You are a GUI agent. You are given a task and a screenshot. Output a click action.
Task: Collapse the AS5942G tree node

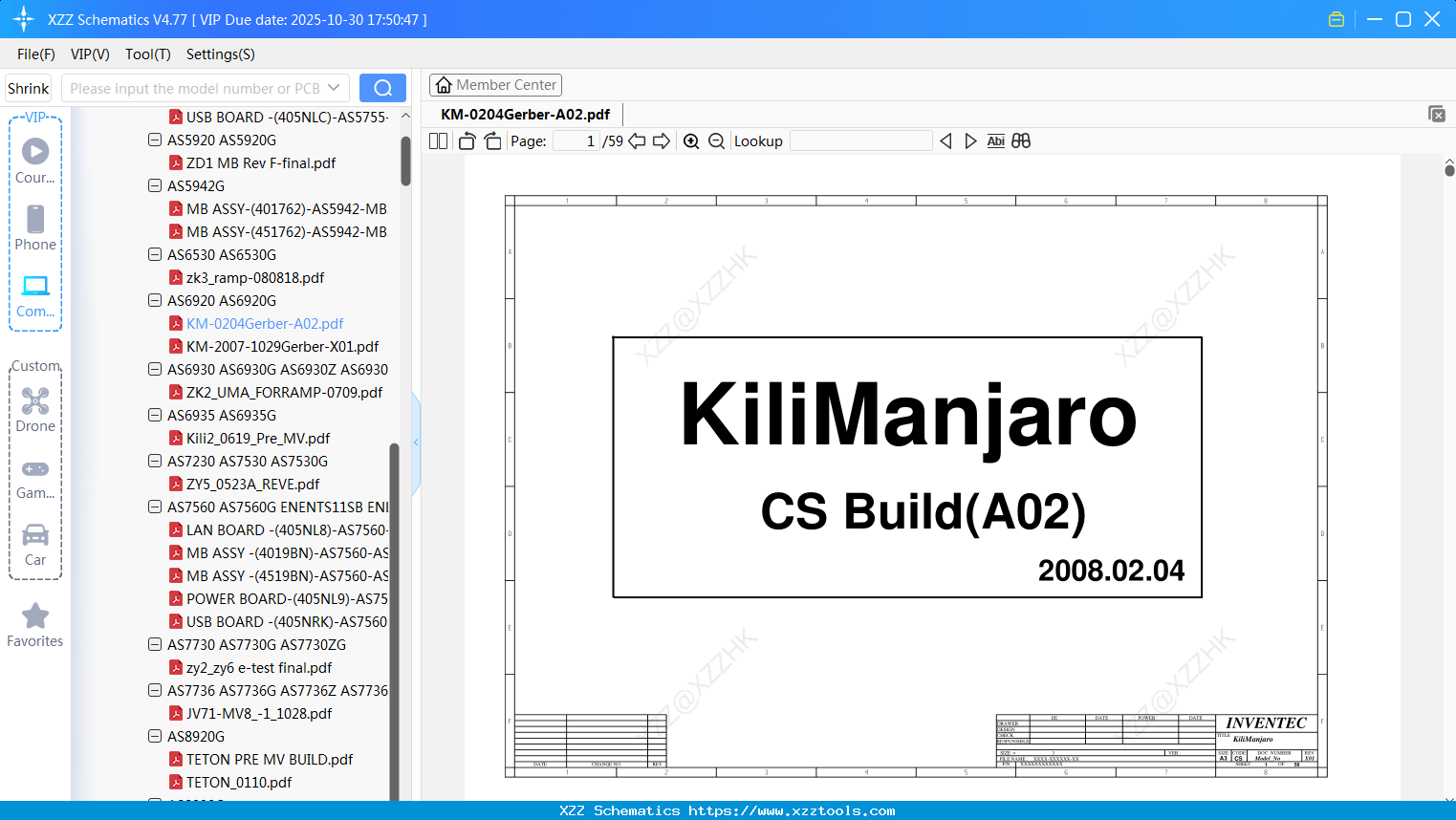point(155,185)
